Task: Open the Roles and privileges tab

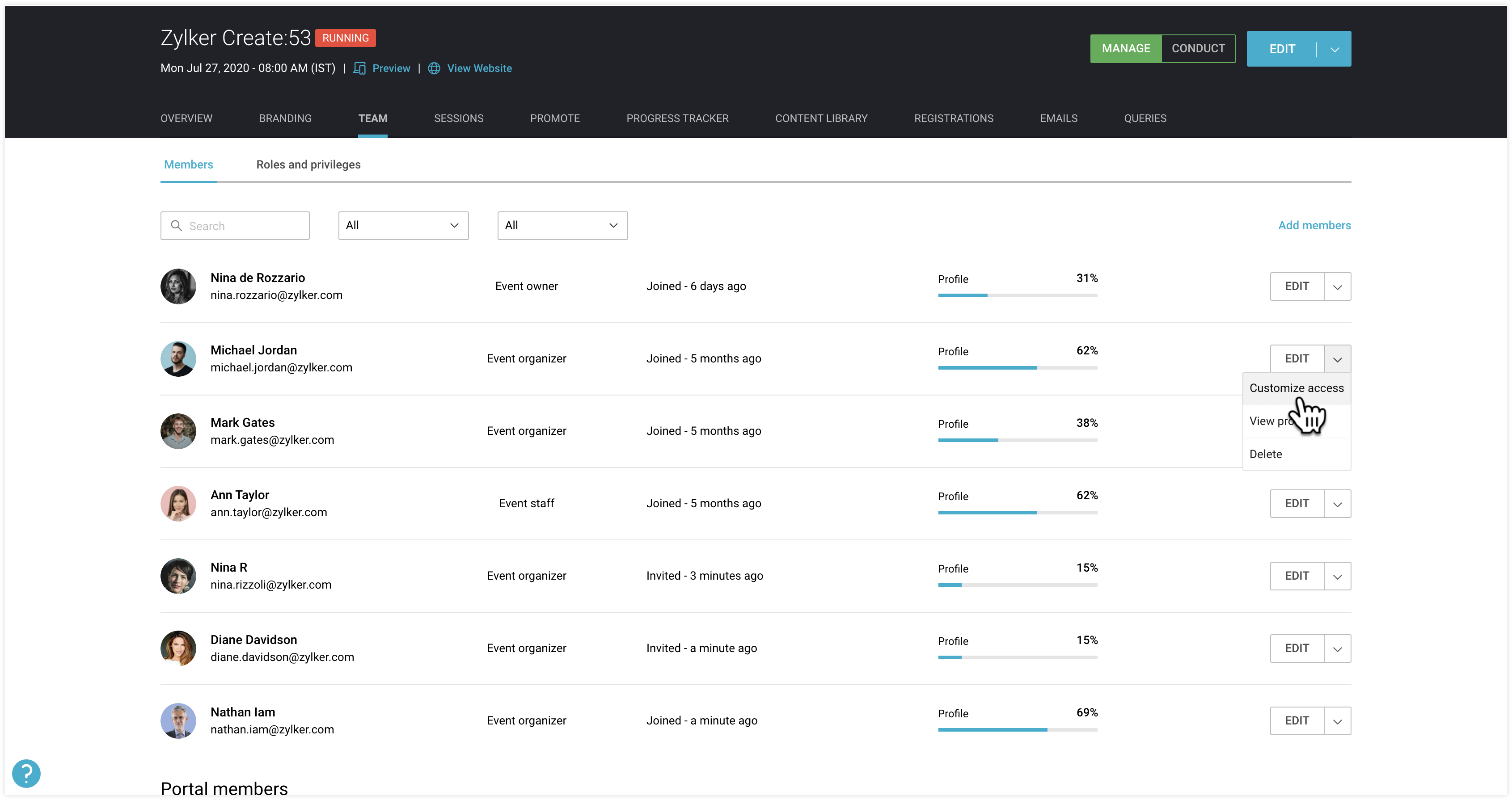Action: pos(308,164)
